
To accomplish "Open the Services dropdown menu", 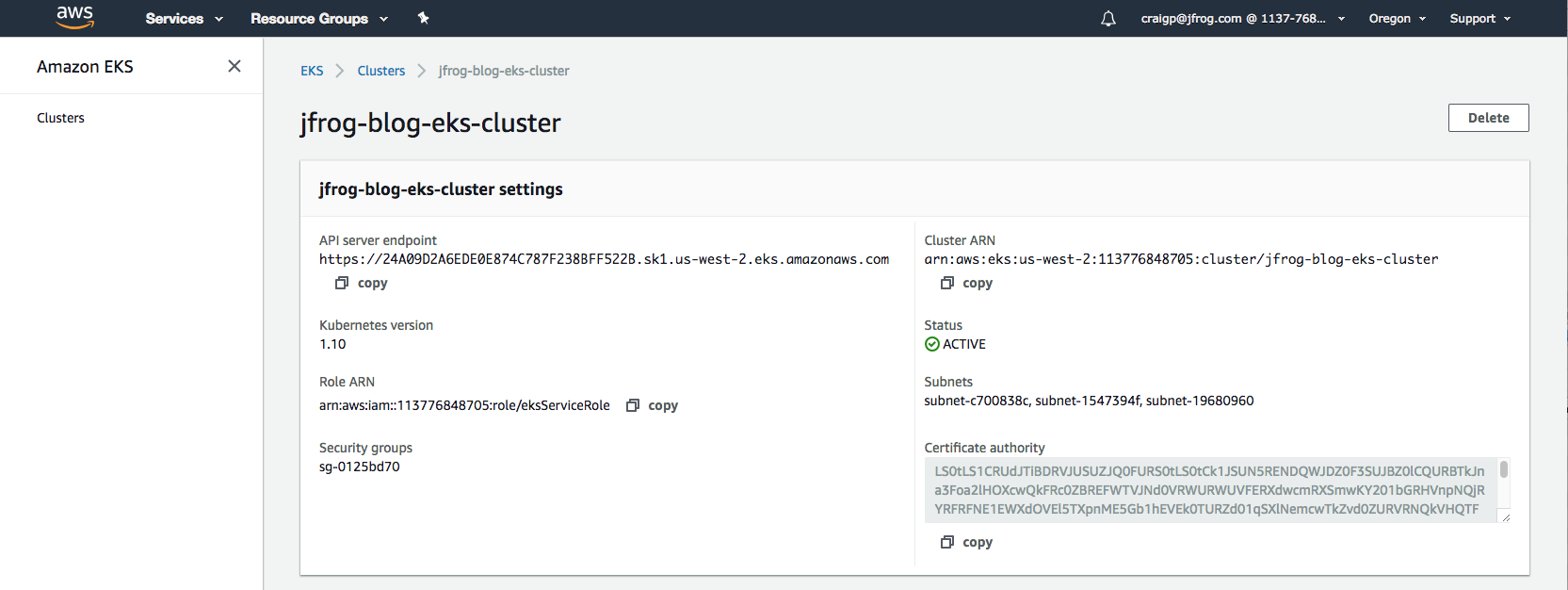I will pyautogui.click(x=184, y=19).
